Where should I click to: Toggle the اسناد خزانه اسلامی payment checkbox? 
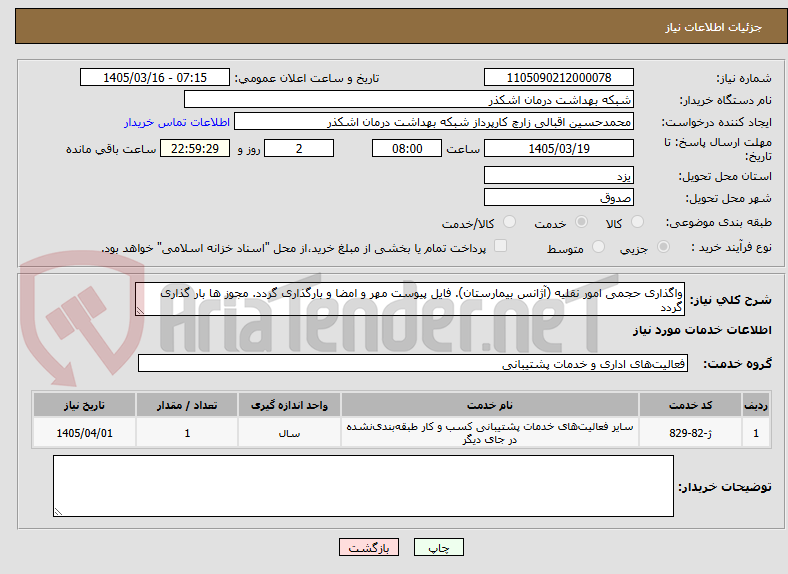click(501, 246)
